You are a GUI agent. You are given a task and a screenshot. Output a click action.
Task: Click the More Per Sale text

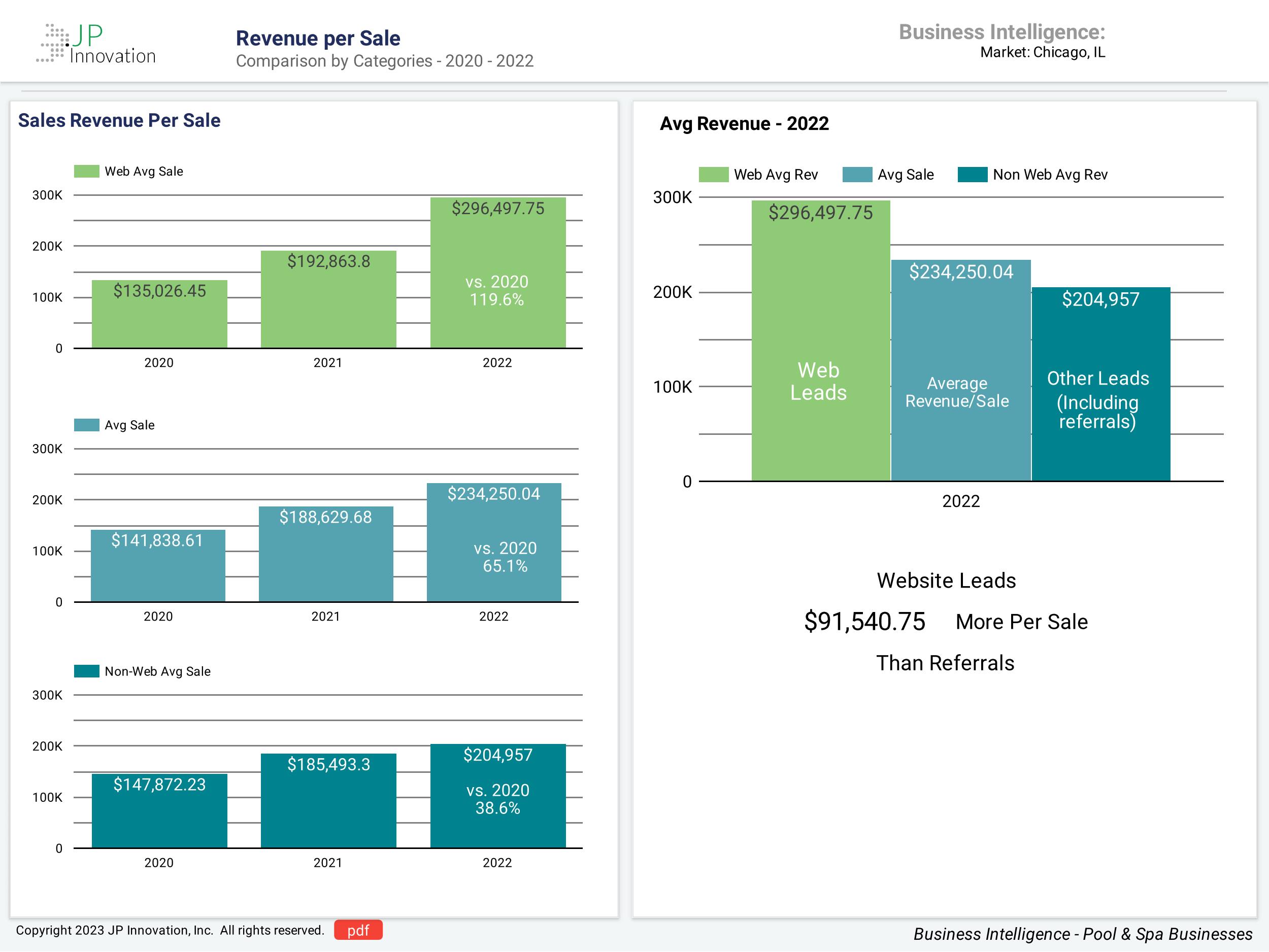(1022, 622)
